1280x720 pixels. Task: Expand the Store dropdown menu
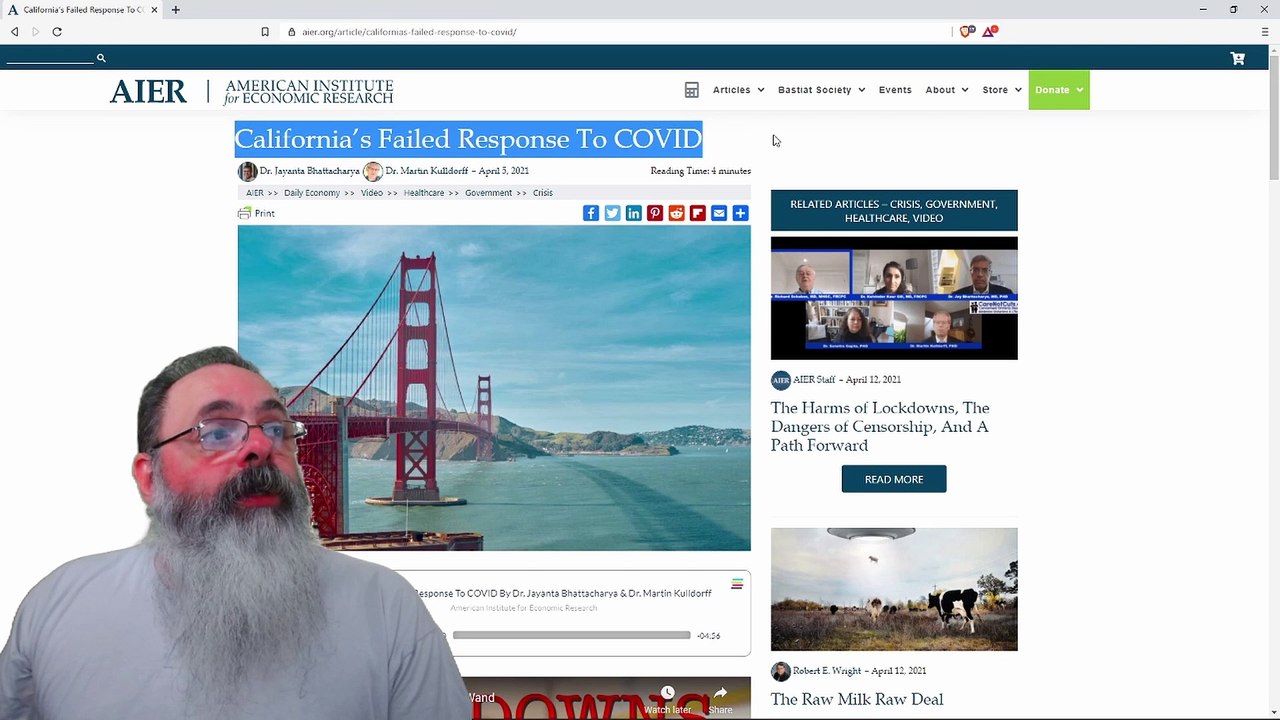coord(1001,90)
